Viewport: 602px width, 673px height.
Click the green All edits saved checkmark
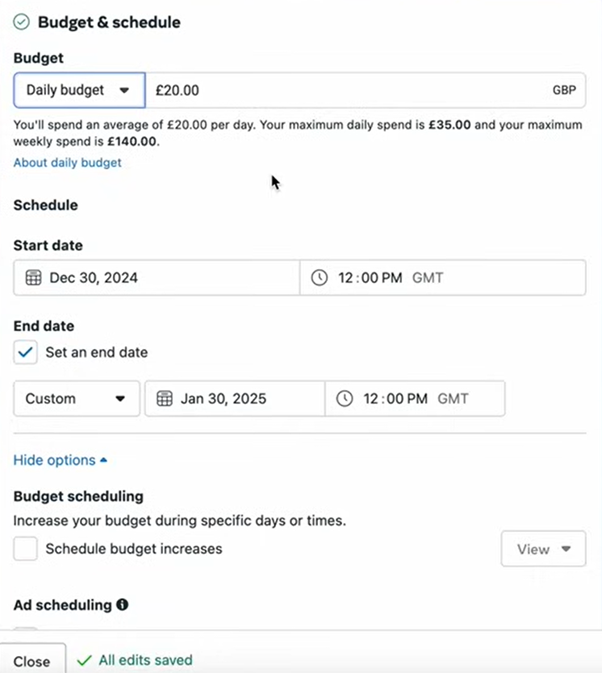(x=84, y=660)
